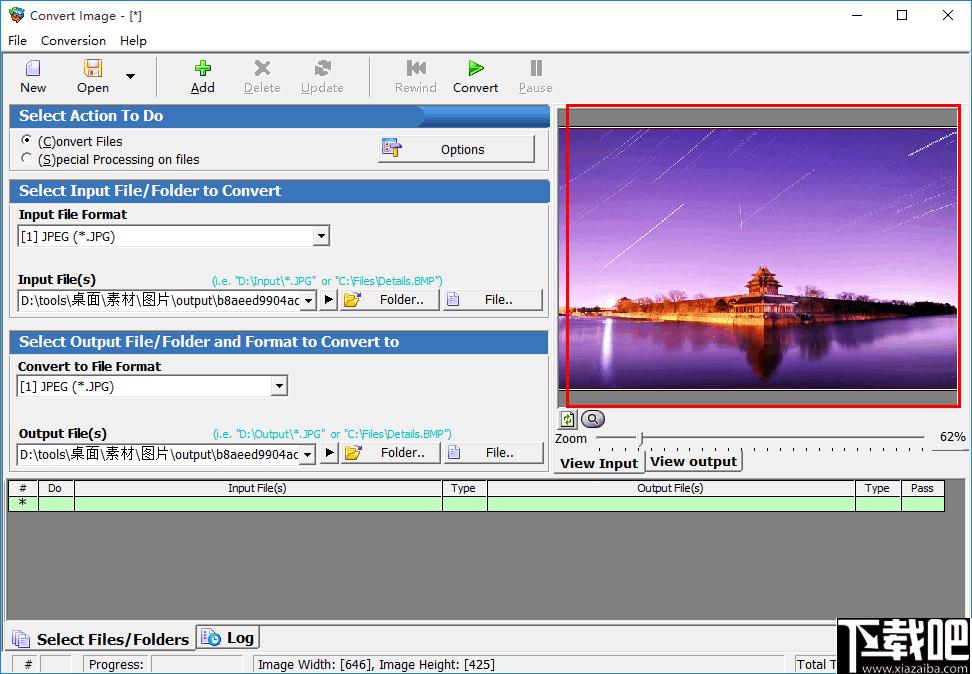Expand the Output File(s) path dropdown arrow
This screenshot has width=972, height=674.
coord(308,455)
